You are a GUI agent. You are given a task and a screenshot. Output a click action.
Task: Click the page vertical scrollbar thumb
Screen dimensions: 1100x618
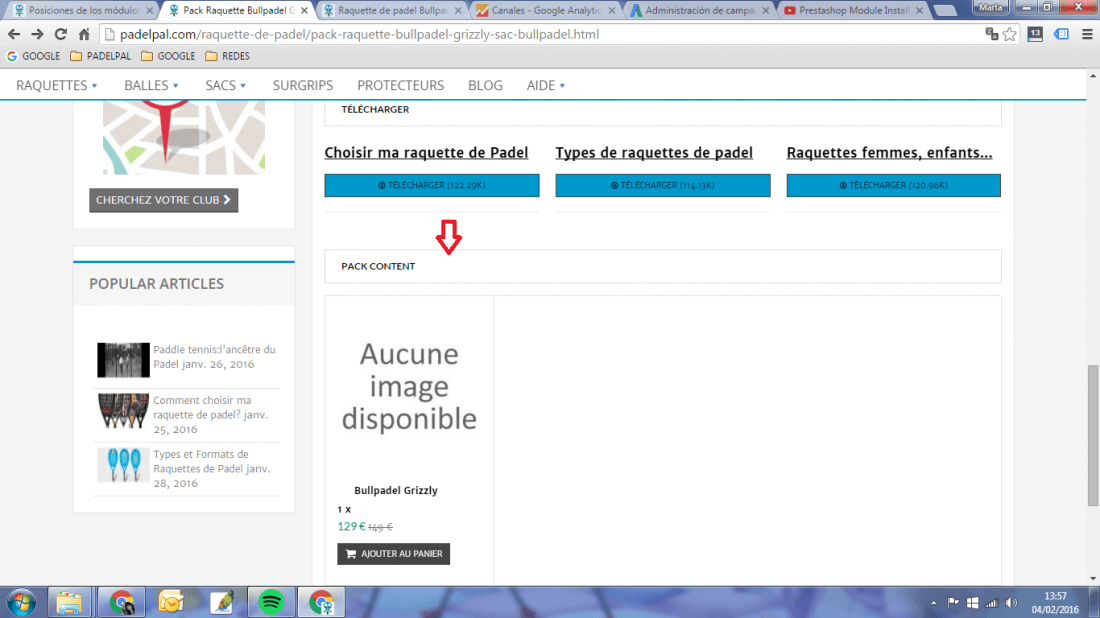pyautogui.click(x=1092, y=435)
